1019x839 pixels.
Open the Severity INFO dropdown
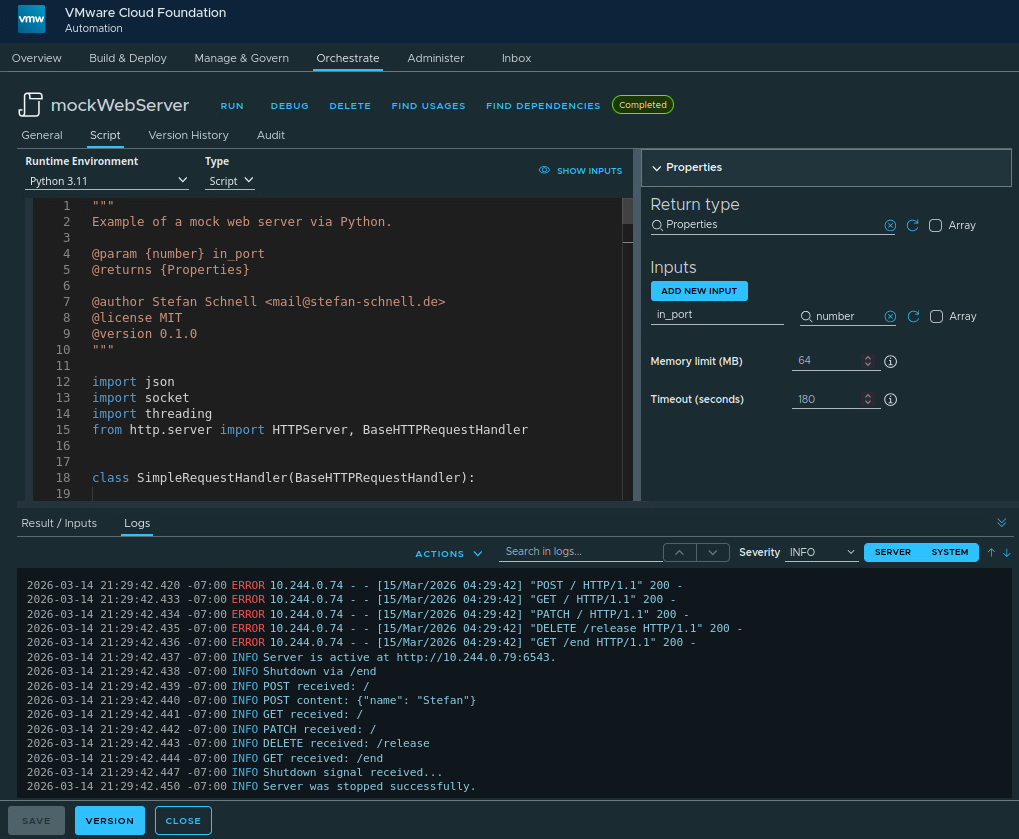[x=820, y=551]
